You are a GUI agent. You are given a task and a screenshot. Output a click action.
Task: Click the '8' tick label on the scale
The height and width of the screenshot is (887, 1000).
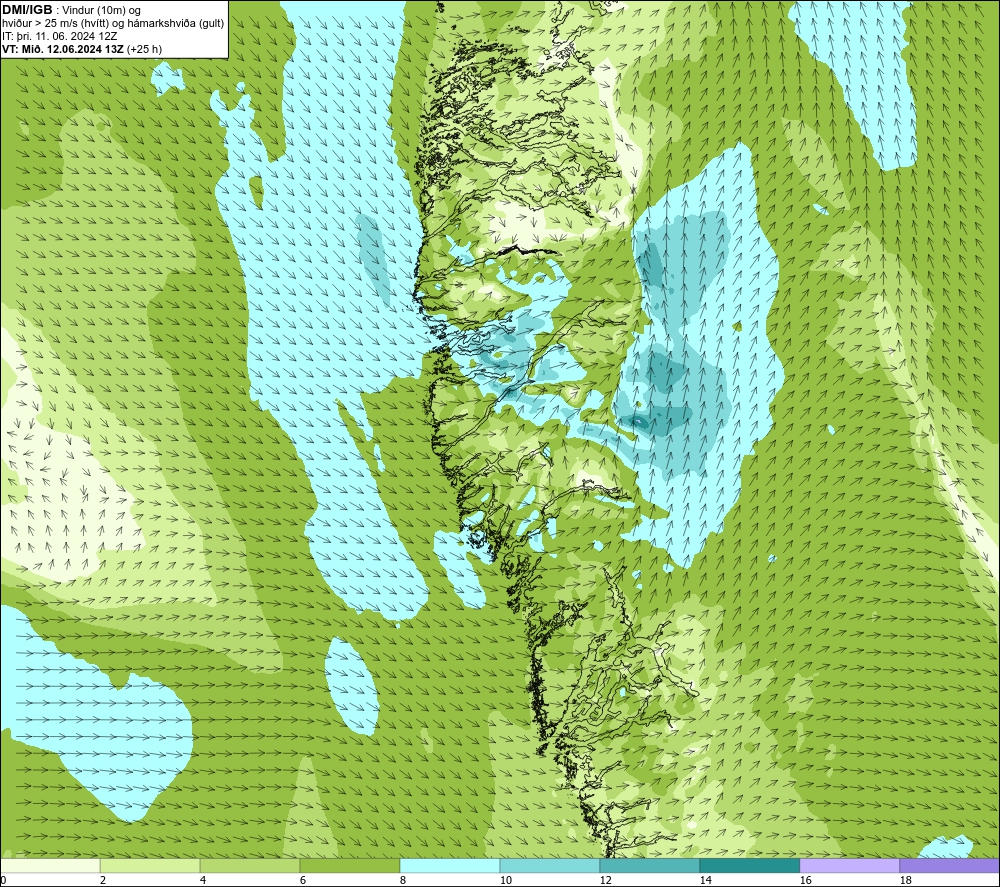[403, 881]
